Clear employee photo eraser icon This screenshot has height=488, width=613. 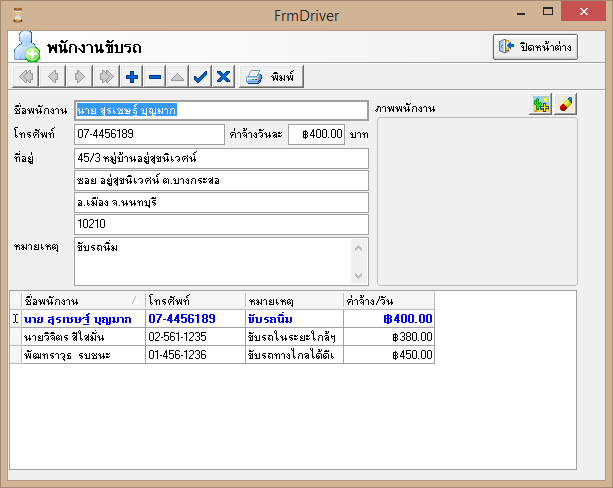point(565,104)
